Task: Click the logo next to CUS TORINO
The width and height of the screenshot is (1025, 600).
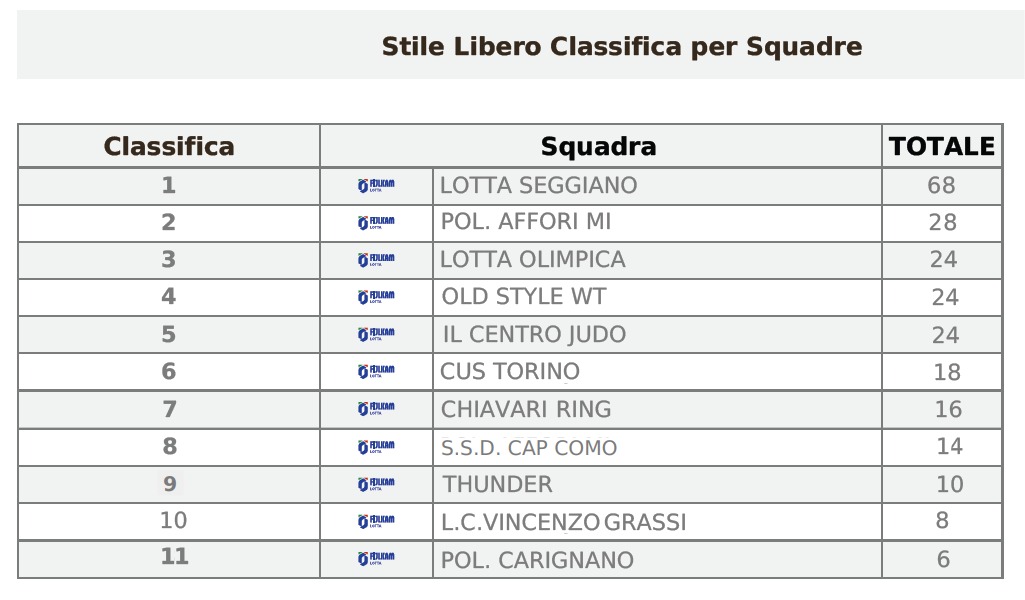Action: [x=376, y=372]
